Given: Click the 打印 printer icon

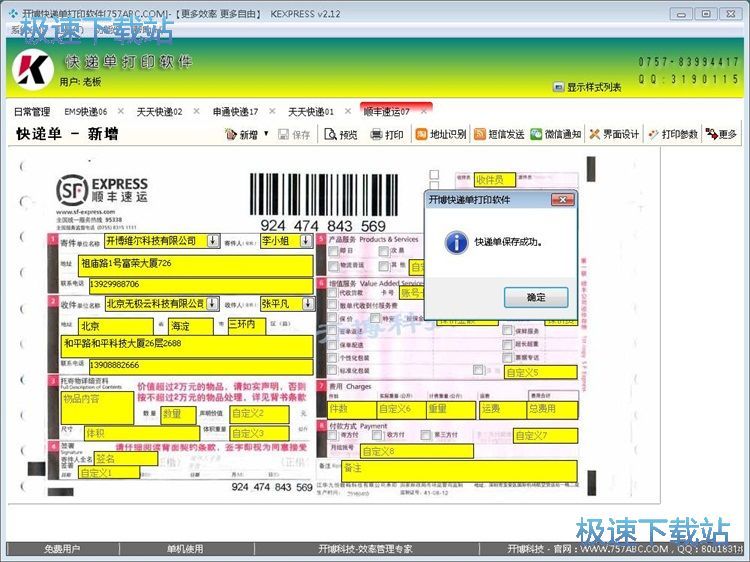Looking at the screenshot, I should click(376, 135).
